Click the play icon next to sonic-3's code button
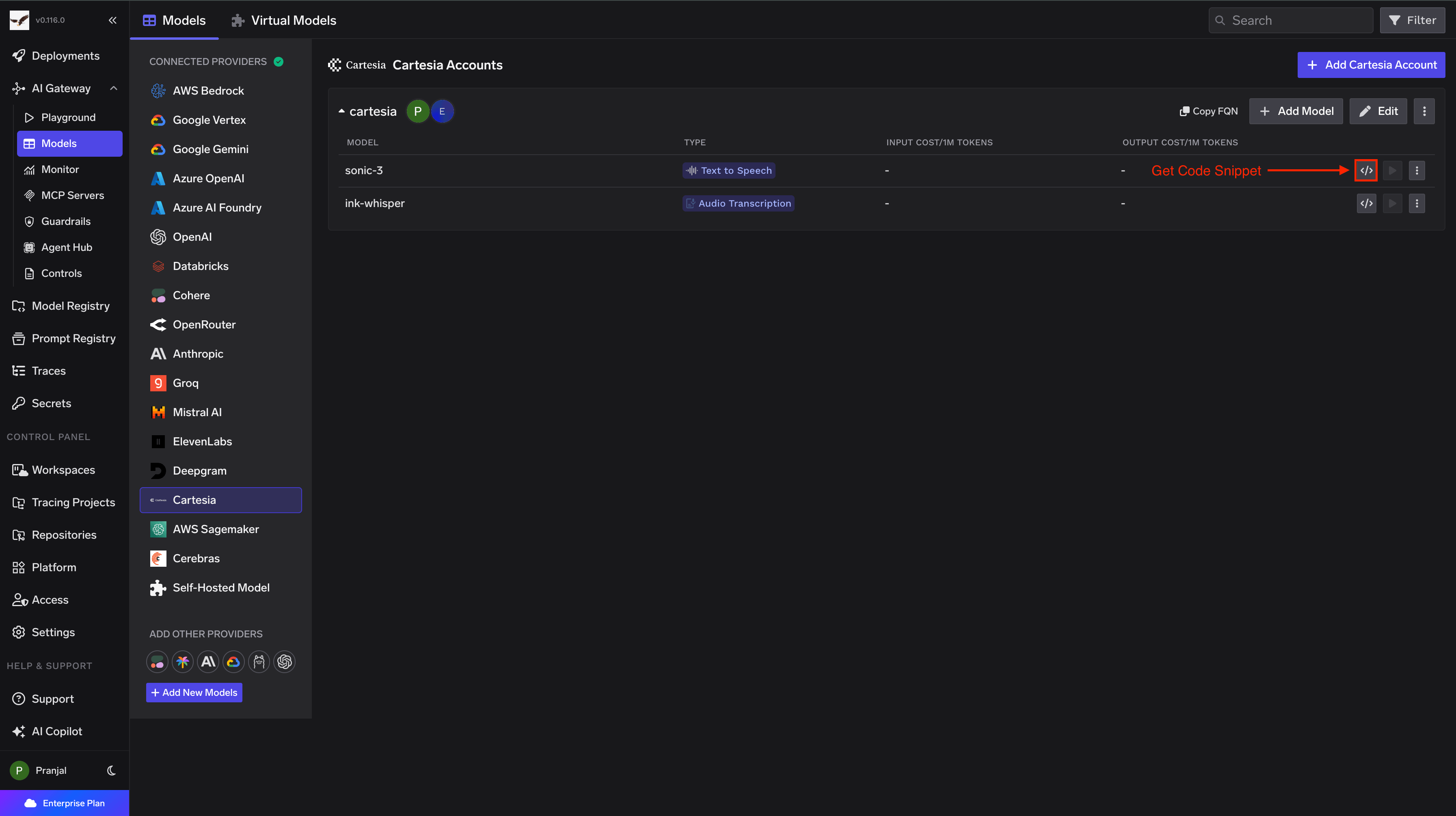Screen dimensions: 1456x816 1392,170
